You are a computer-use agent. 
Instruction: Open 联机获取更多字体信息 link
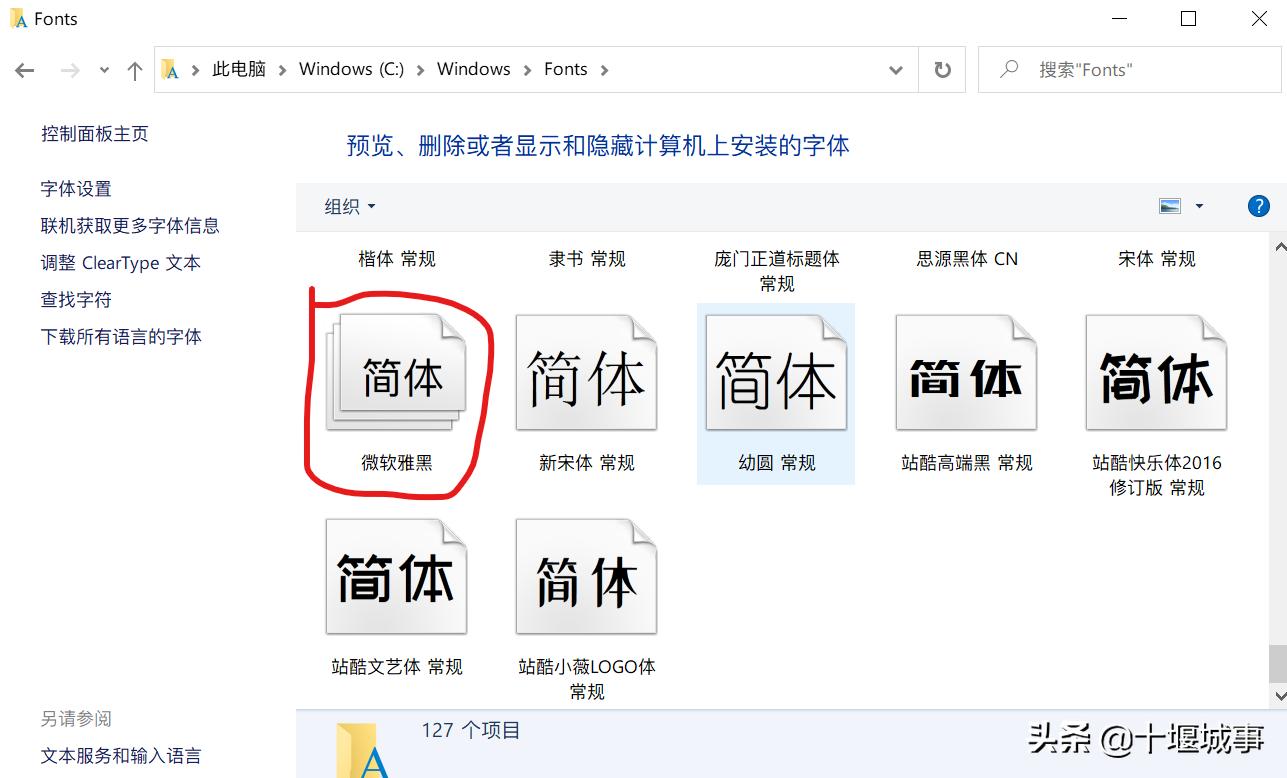(x=130, y=226)
